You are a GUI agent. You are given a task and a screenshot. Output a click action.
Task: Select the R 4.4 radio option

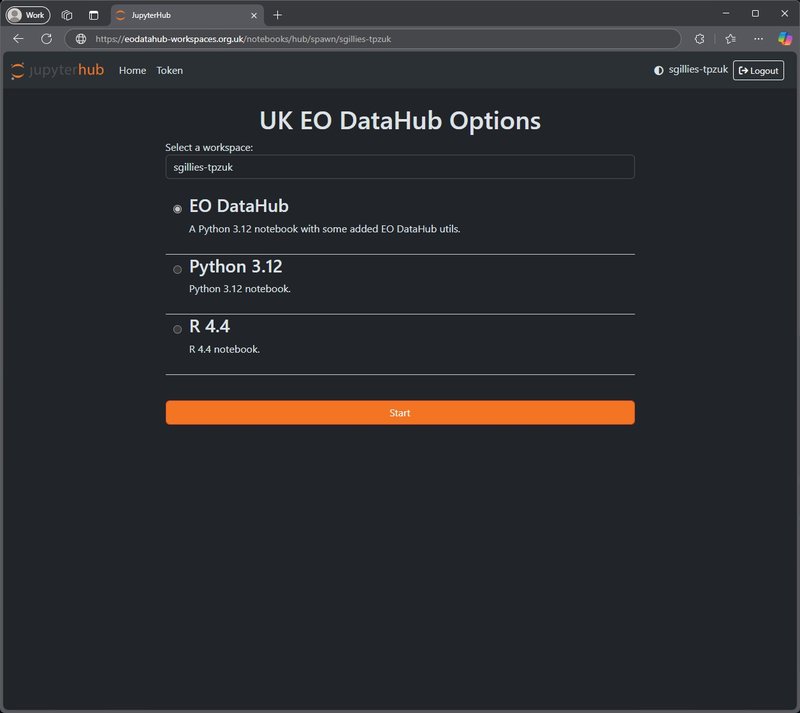click(178, 329)
